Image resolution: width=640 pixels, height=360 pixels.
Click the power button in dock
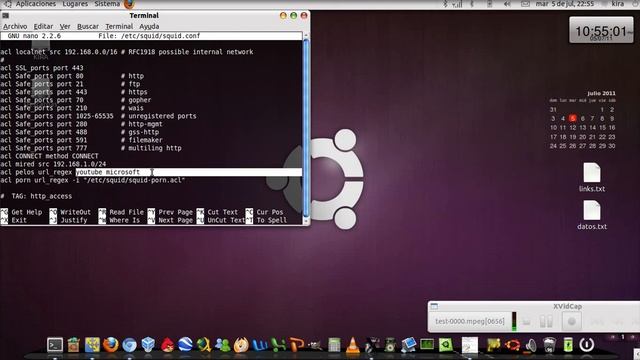pos(587,345)
